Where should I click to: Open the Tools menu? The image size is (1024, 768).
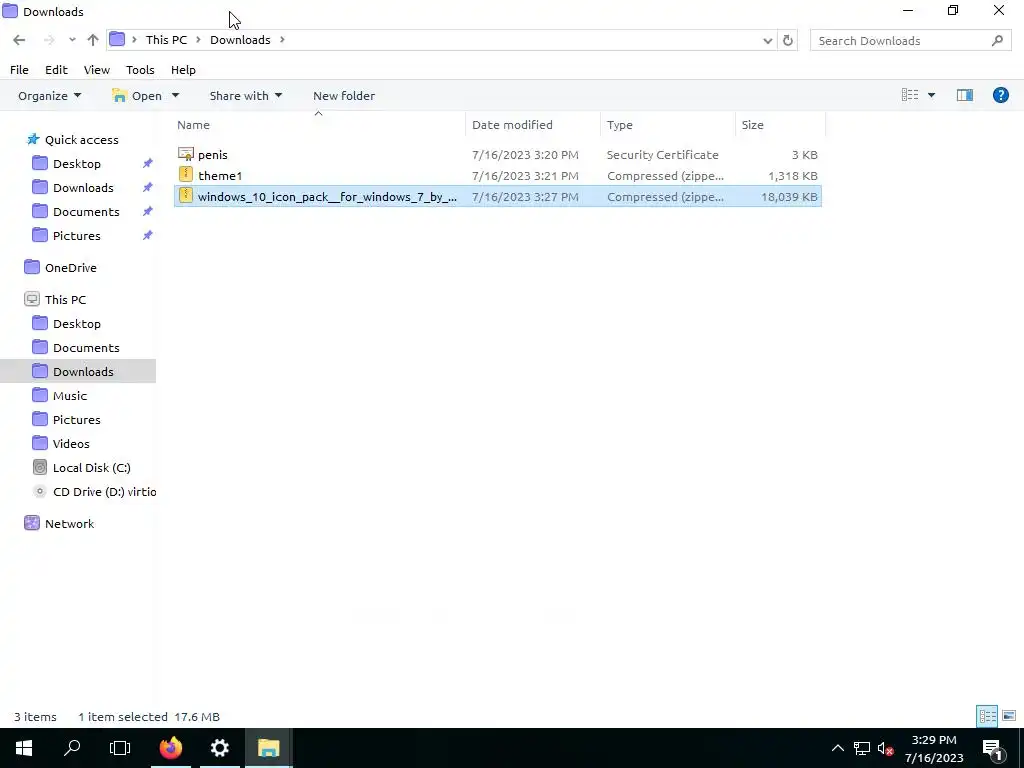(x=140, y=70)
